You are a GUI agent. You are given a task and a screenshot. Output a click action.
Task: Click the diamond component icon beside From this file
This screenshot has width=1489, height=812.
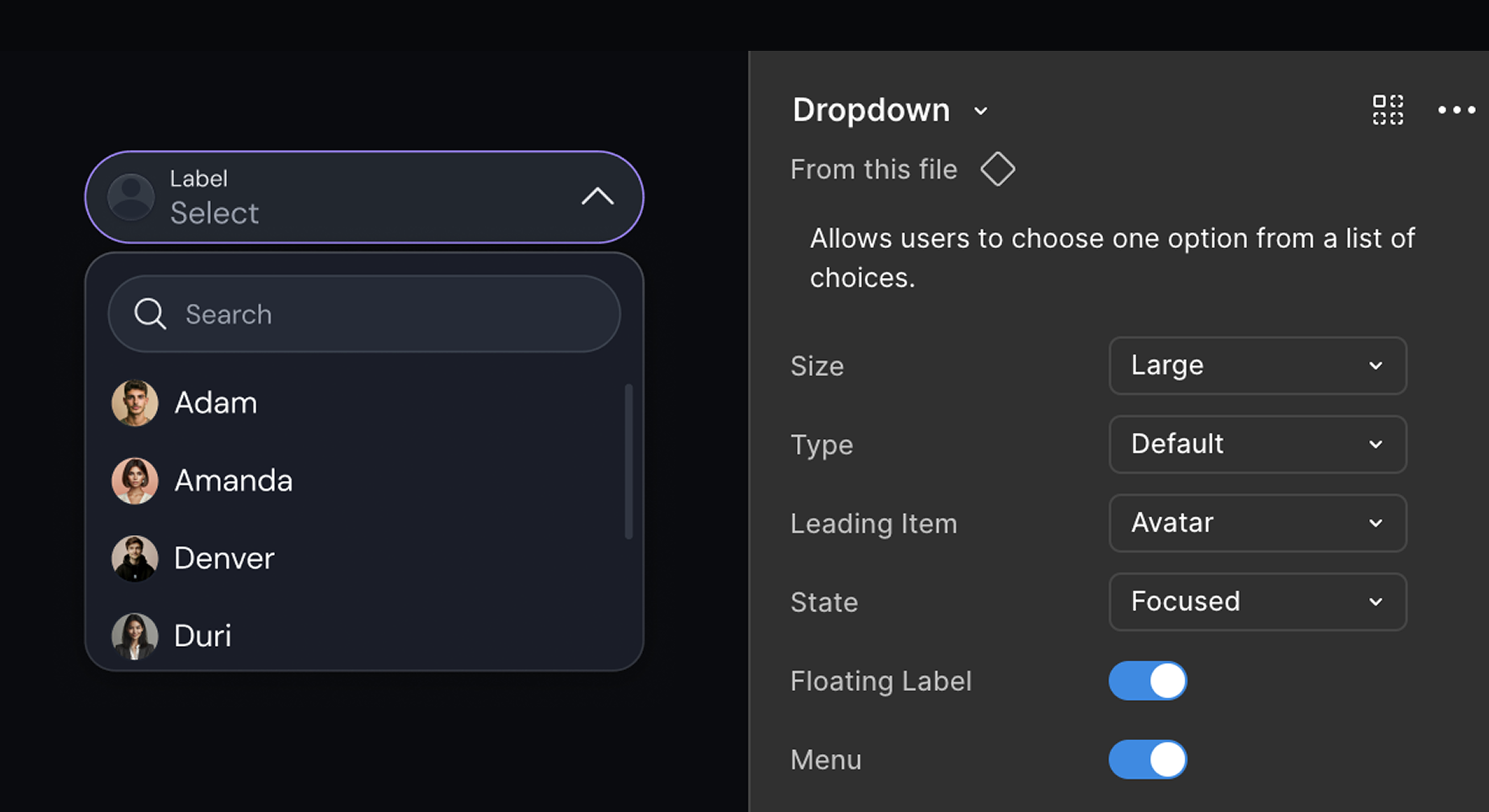coord(998,169)
